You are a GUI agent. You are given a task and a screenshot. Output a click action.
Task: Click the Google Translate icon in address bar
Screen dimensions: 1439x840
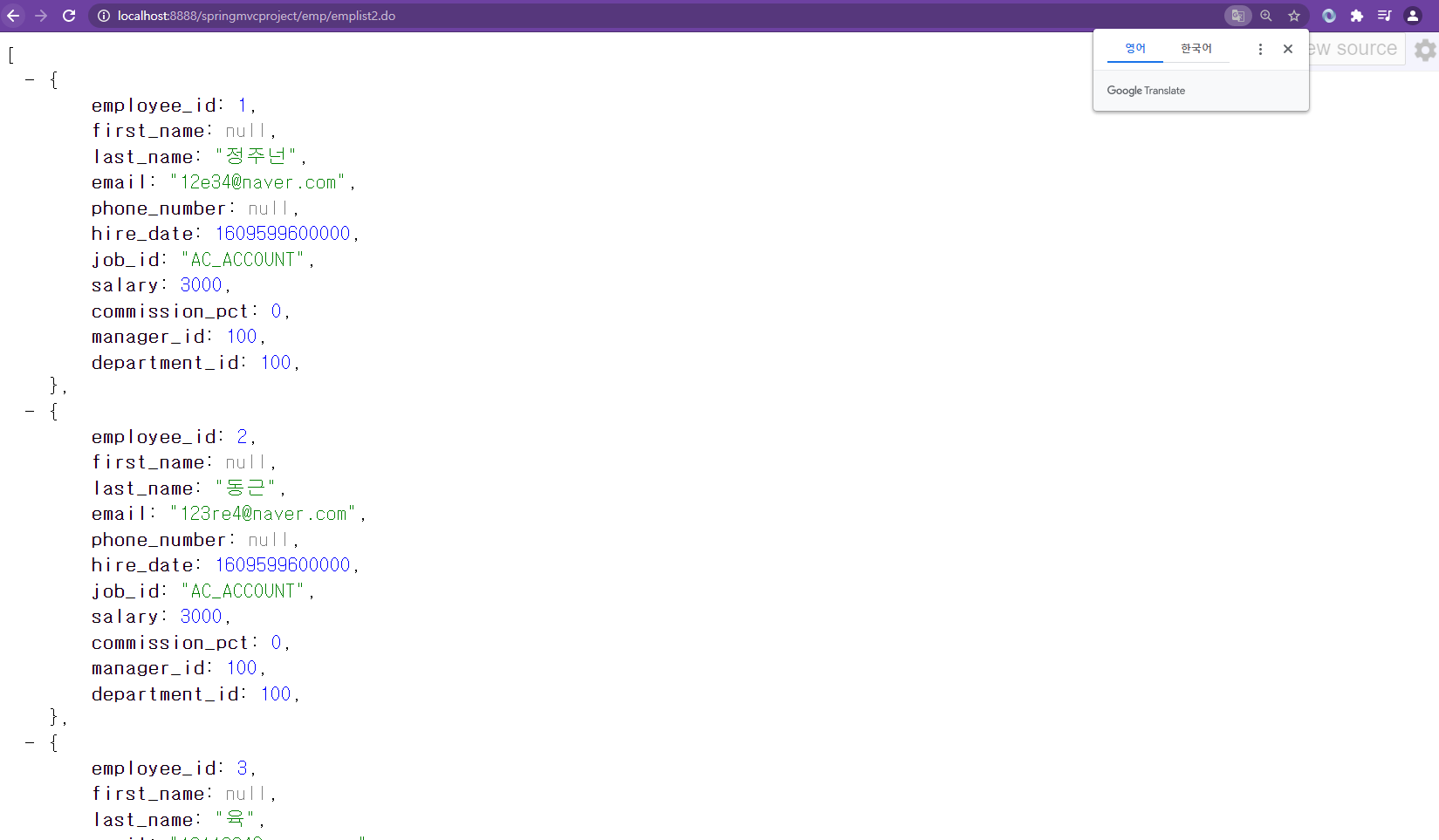point(1237,16)
